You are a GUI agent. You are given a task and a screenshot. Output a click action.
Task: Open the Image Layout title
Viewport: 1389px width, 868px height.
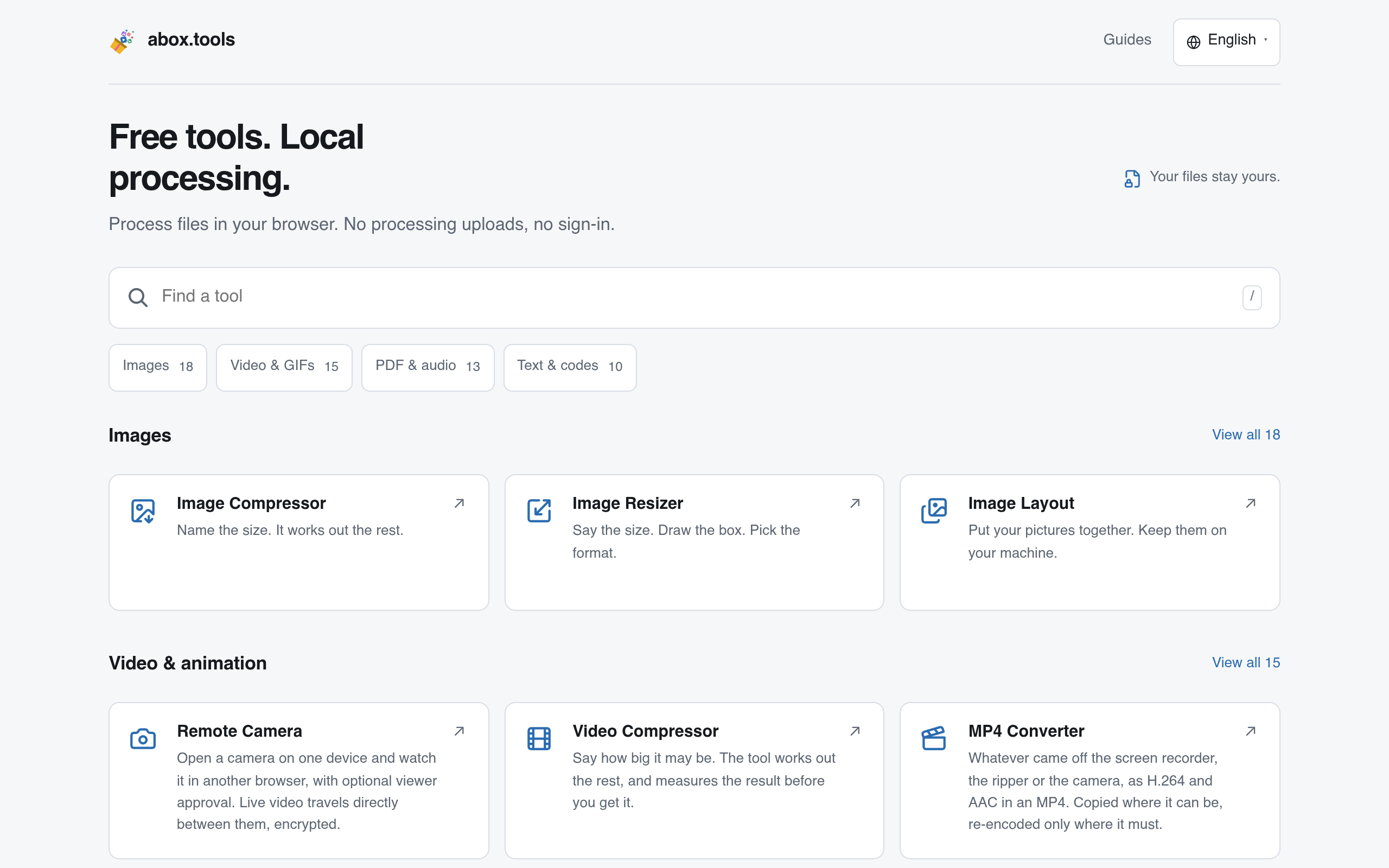click(1021, 503)
